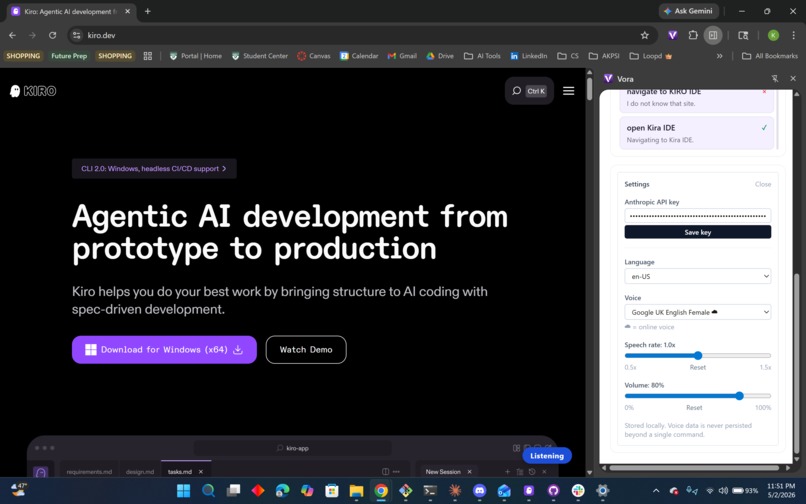Select design.md tab in Kiro preview
Screen dimensions: 806x504
[140, 472]
